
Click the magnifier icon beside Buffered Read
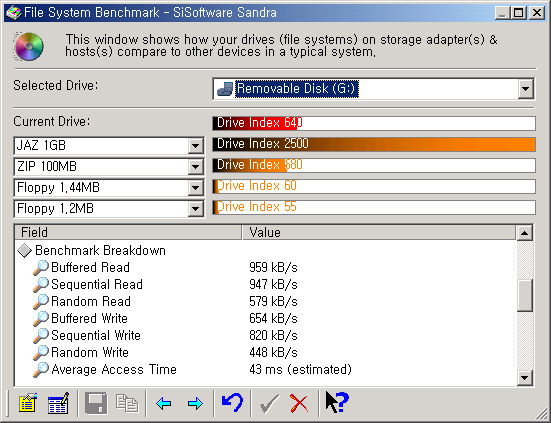tap(41, 268)
